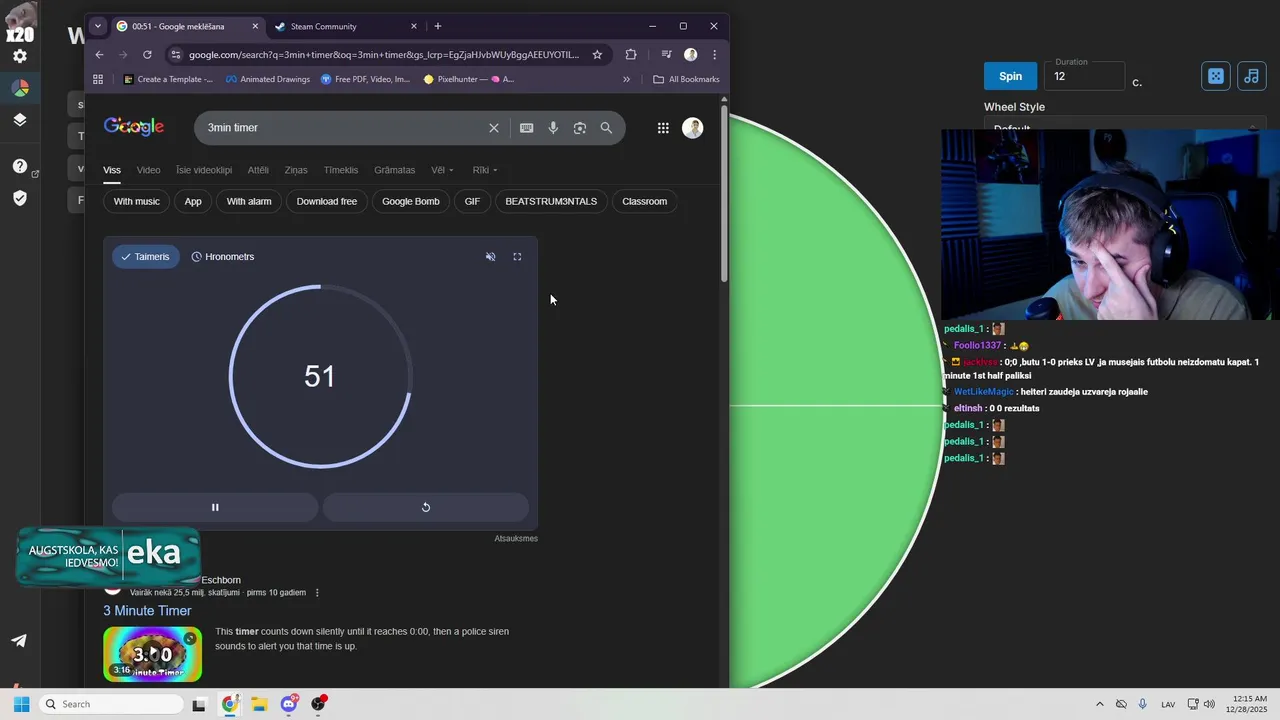This screenshot has height=720, width=1280.
Task: Click the With music filter chip
Action: 136,201
